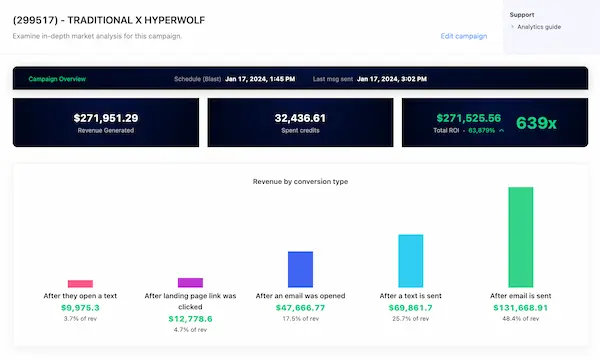Viewport: 600px width, 361px height.
Task: Open the Edit campaign link
Action: point(464,36)
